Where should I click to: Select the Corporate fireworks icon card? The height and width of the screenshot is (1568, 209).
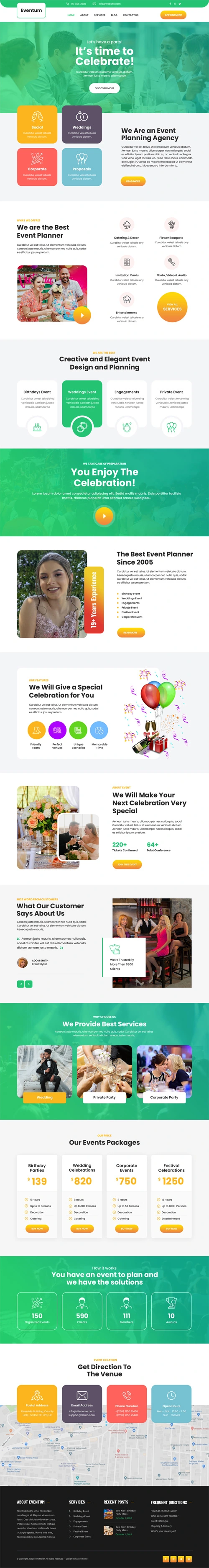pos(37,166)
